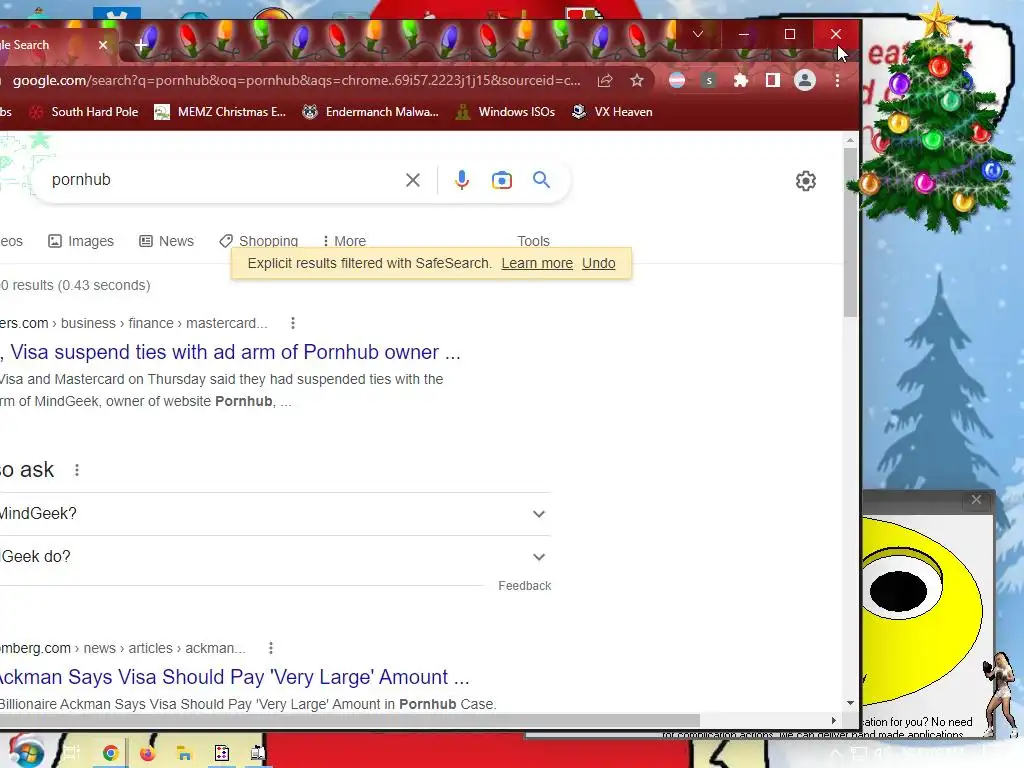
Task: Open the tab search chevron
Action: [697, 34]
